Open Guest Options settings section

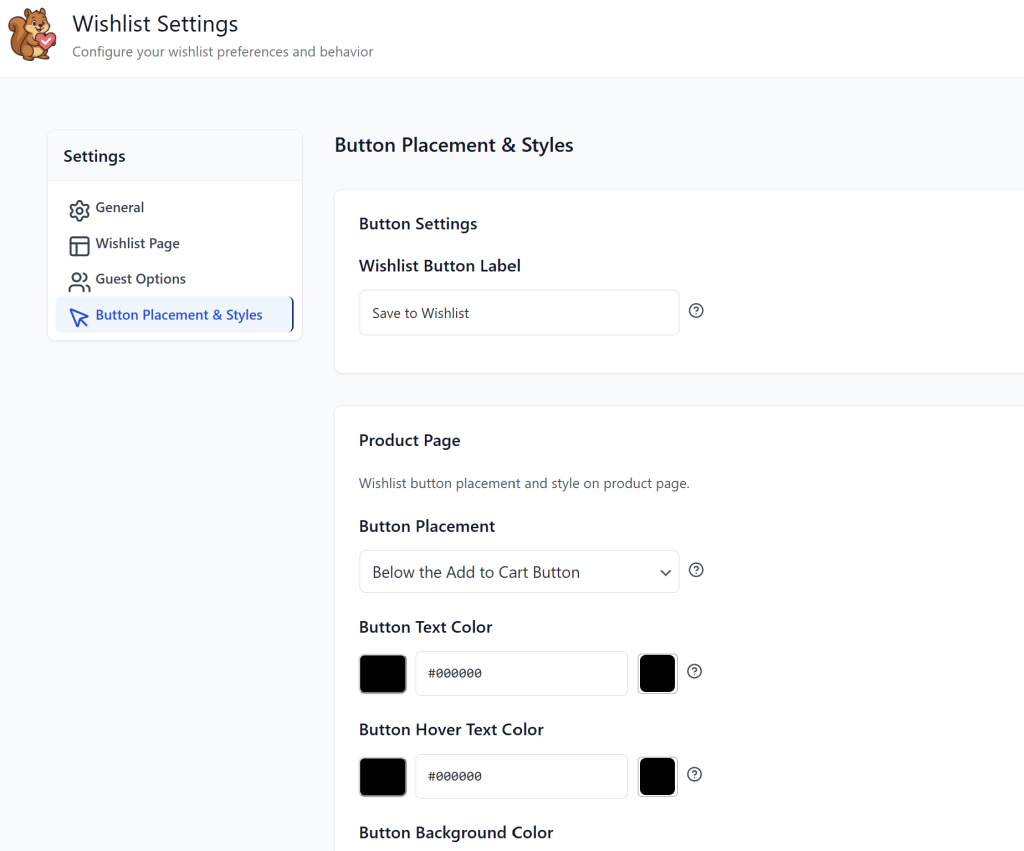pyautogui.click(x=140, y=279)
